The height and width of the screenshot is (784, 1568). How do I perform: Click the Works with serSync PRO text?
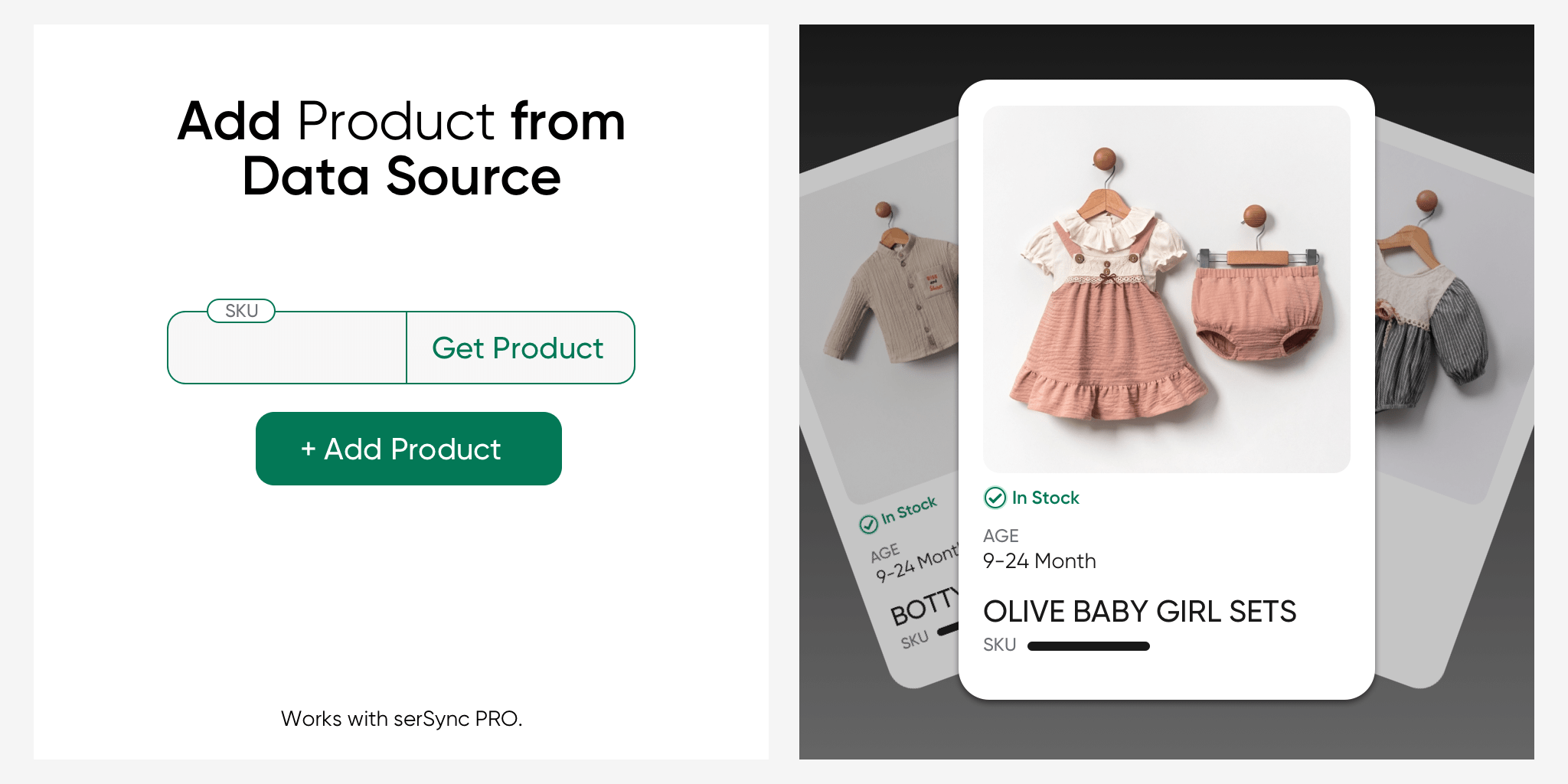(x=401, y=719)
